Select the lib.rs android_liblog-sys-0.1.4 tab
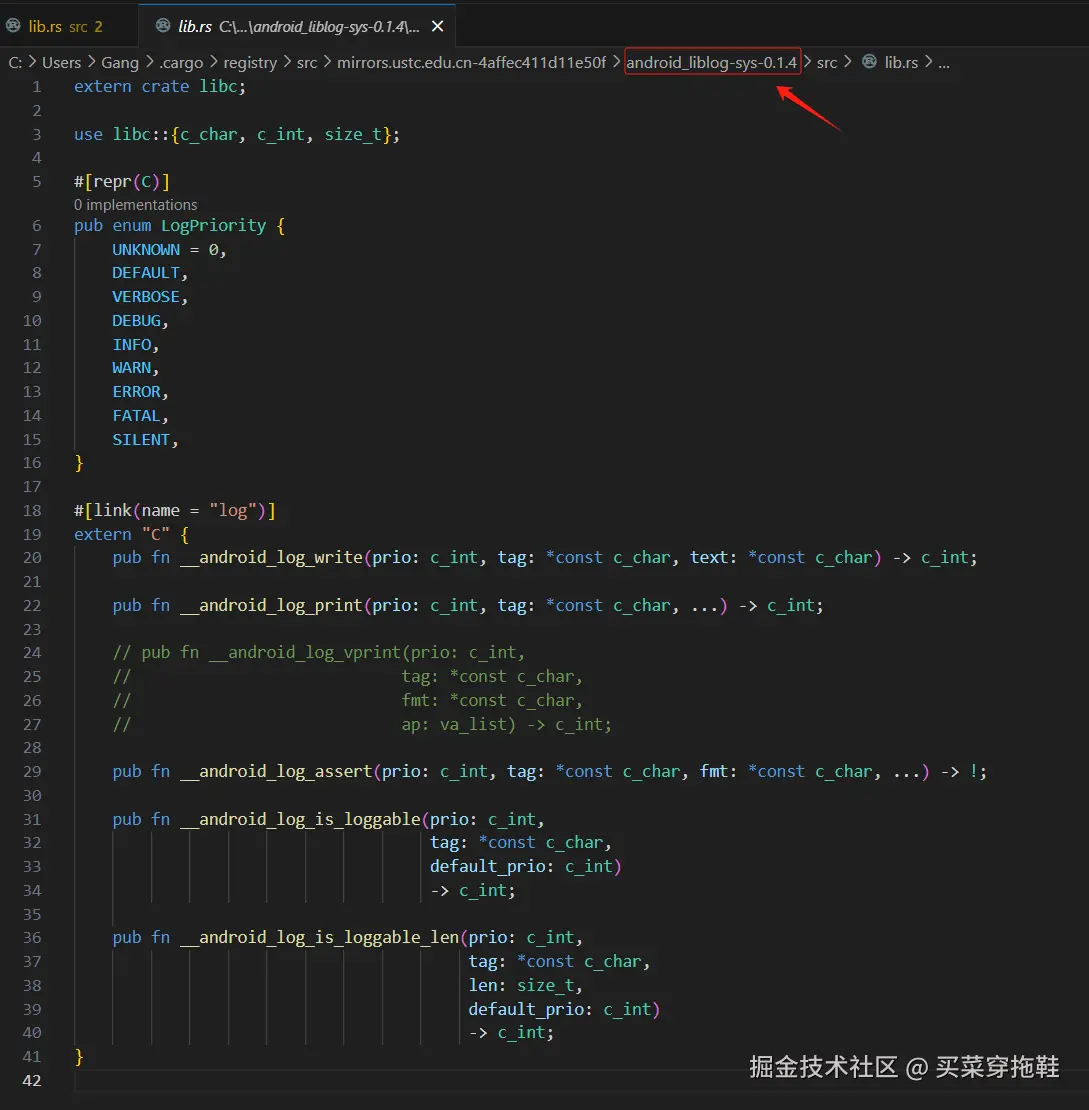This screenshot has height=1110, width=1089. (x=297, y=26)
